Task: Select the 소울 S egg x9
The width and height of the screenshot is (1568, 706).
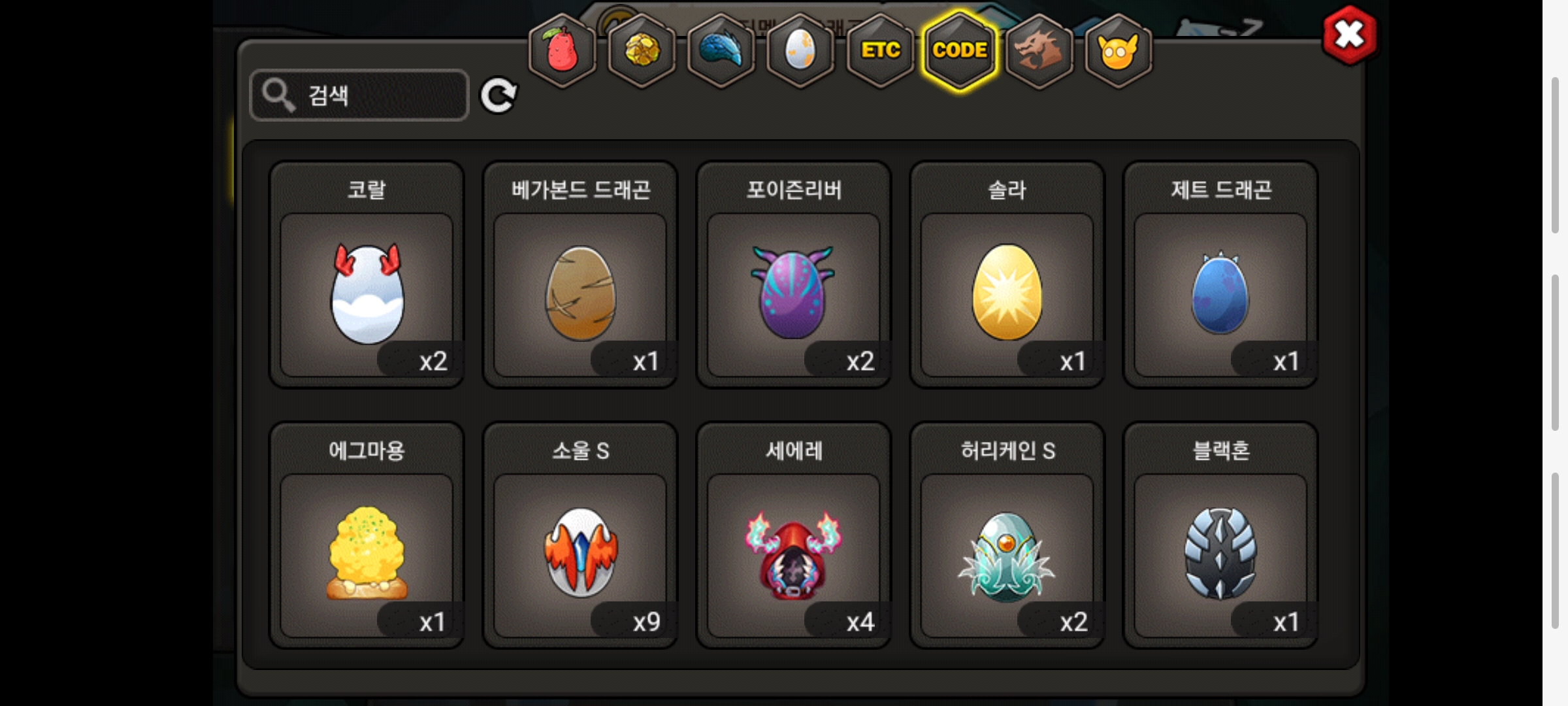Action: [580, 535]
